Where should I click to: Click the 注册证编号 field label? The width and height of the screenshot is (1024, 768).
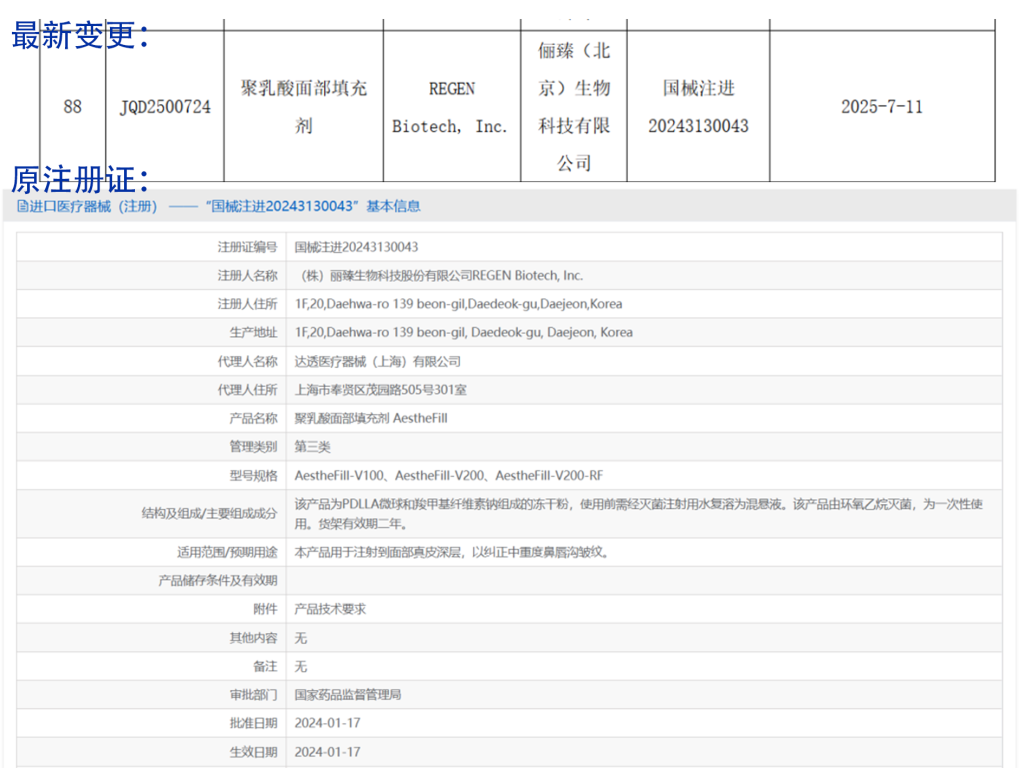[248, 247]
